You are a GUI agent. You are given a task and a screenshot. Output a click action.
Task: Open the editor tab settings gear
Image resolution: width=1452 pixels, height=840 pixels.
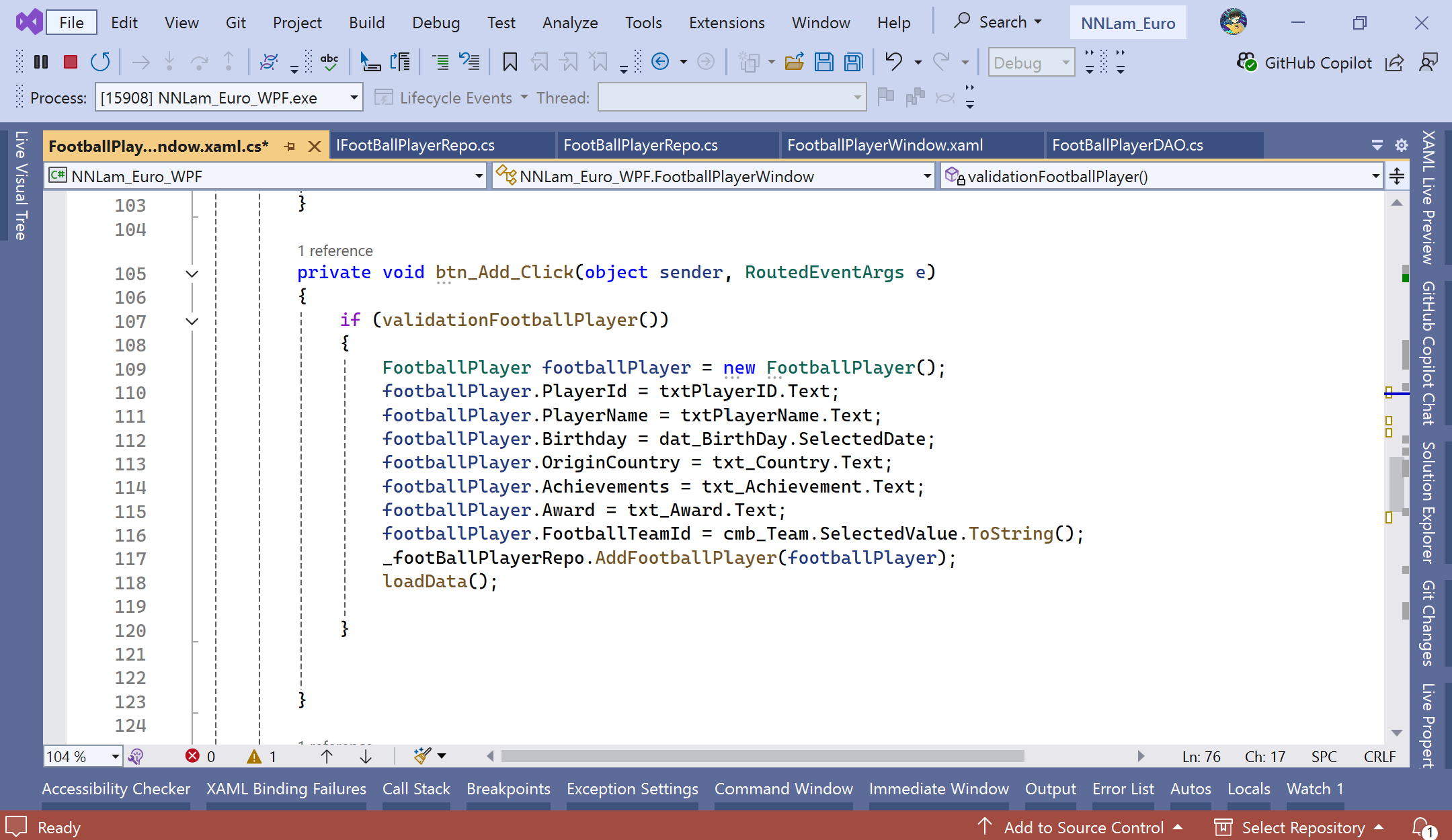click(1402, 145)
